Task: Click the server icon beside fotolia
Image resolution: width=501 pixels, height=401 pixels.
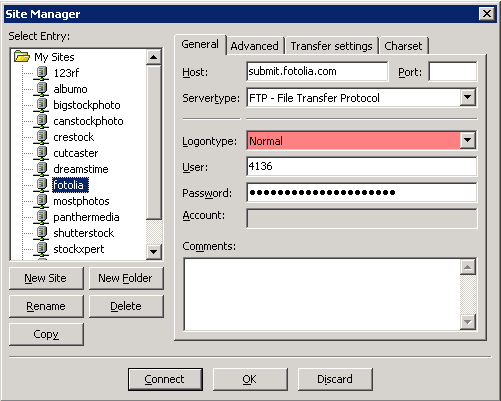Action: [41, 185]
